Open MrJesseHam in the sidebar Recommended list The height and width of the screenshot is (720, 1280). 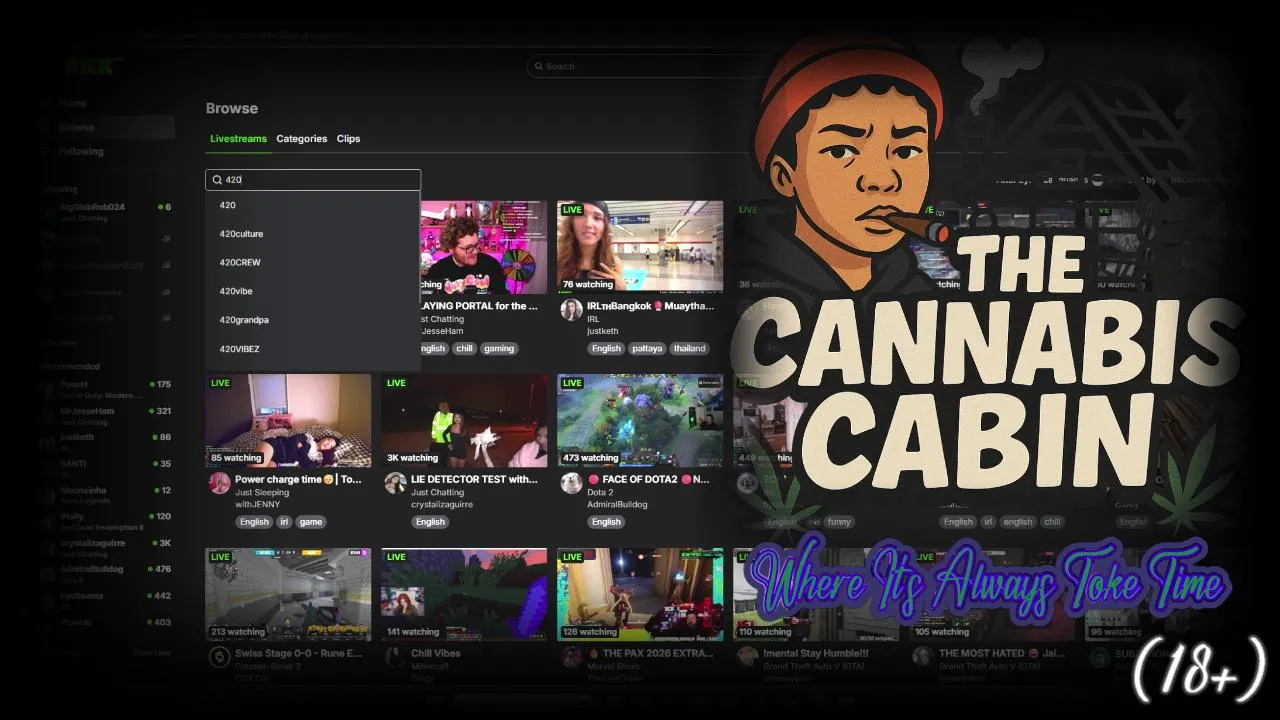[108, 416]
